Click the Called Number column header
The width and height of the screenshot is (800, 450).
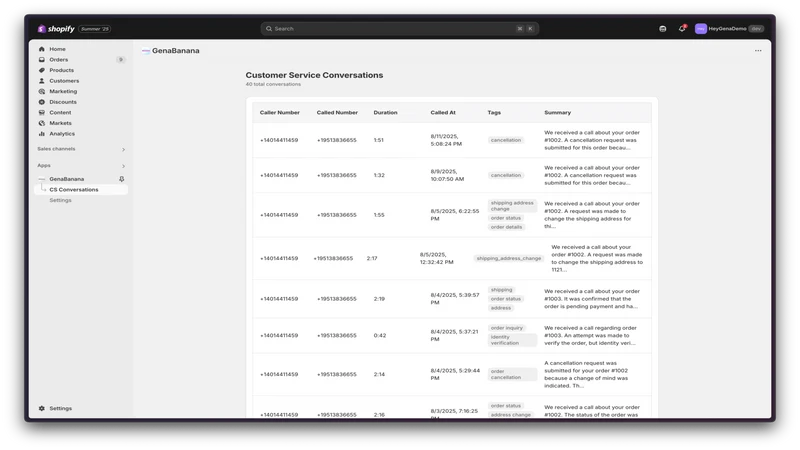coord(337,113)
